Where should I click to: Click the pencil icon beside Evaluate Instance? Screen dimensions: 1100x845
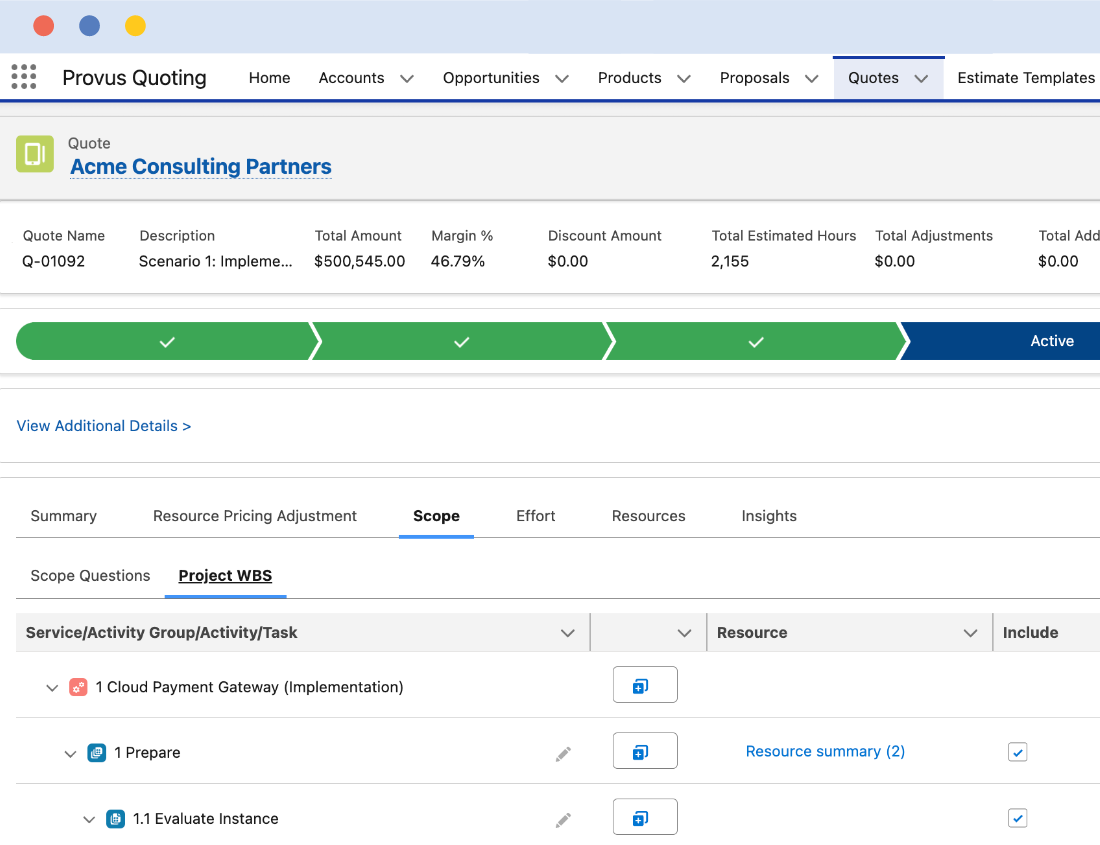pos(563,818)
